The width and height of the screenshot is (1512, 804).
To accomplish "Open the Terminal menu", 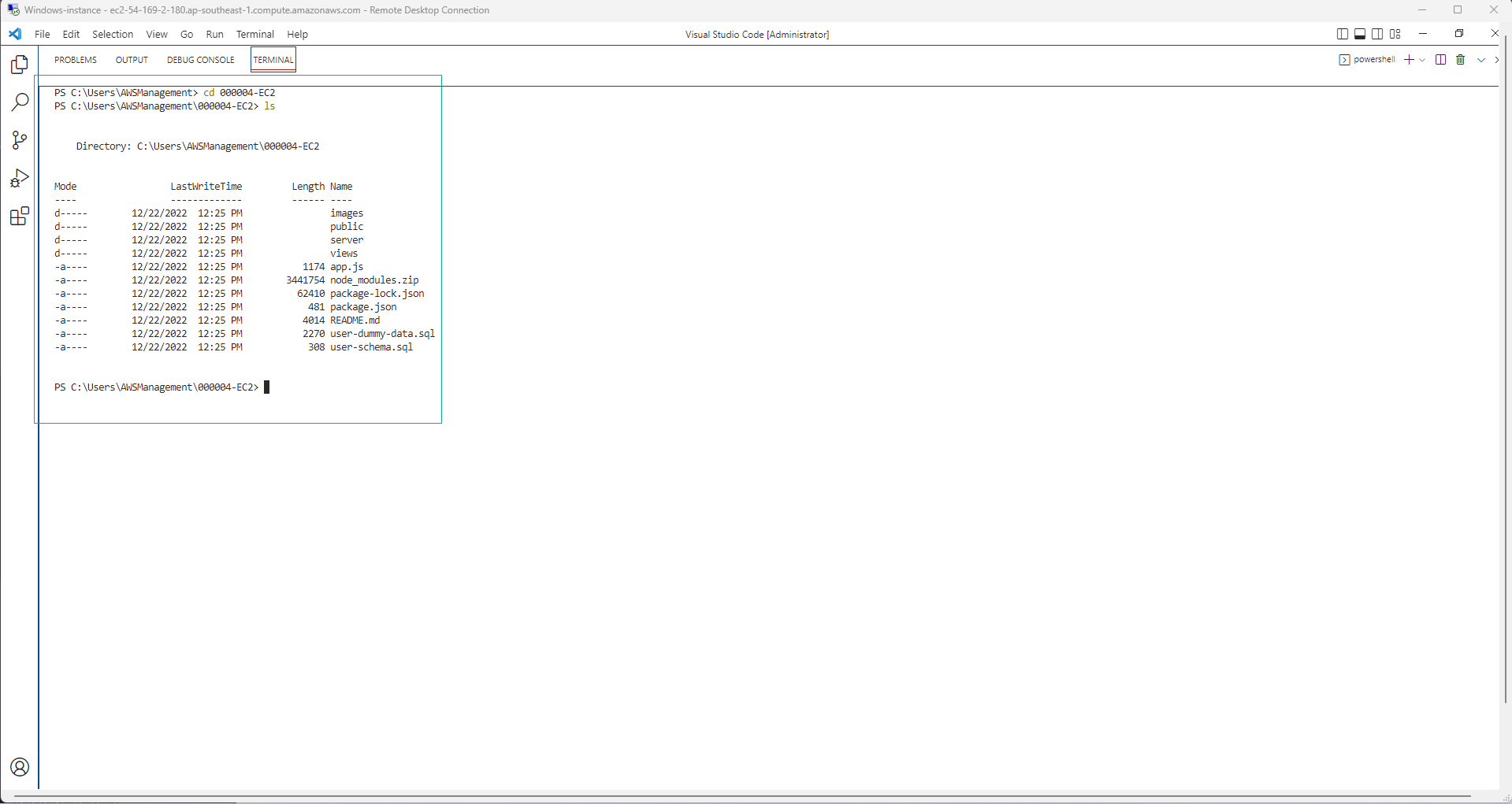I will point(255,34).
